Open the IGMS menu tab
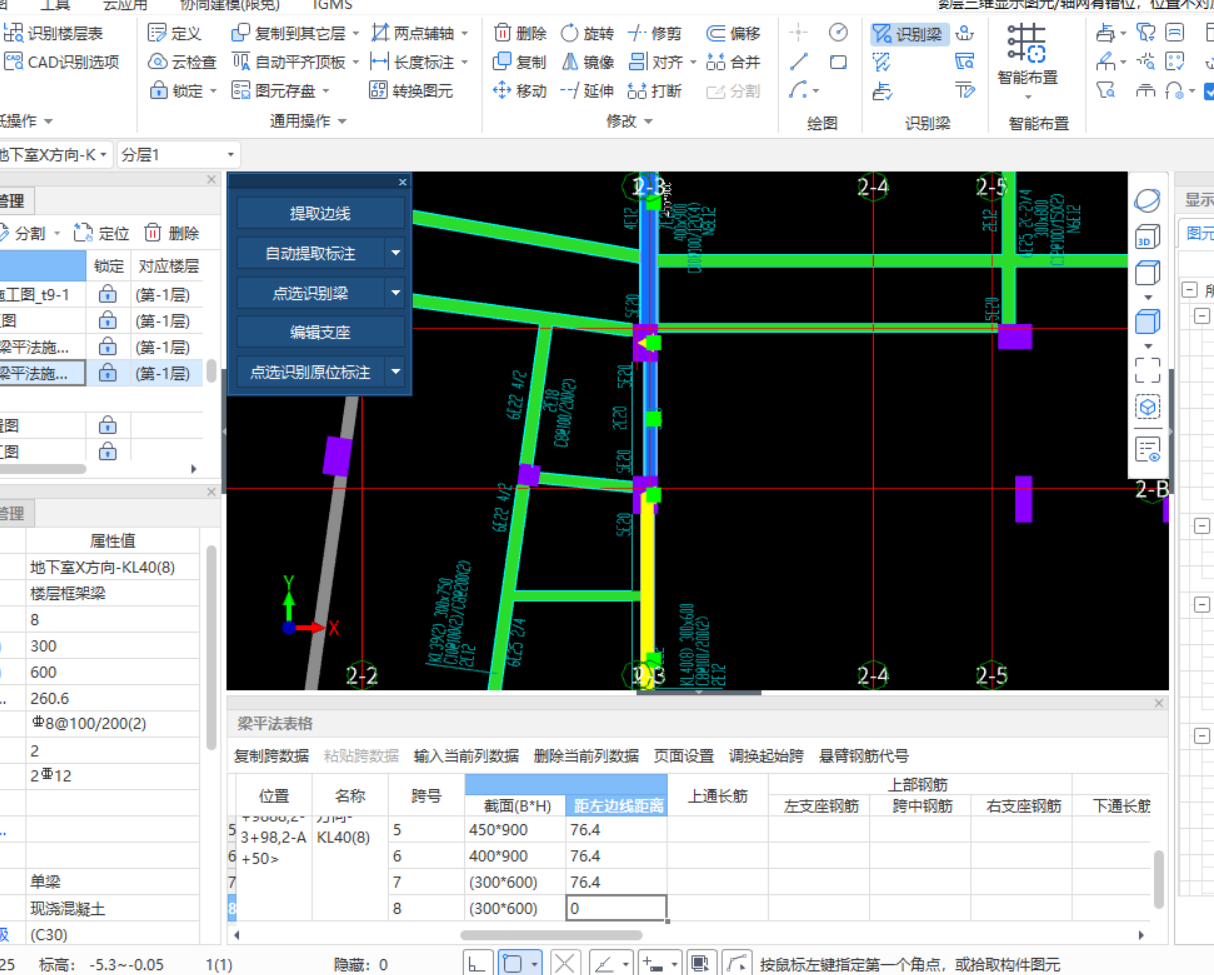Viewport: 1214px width, 975px height. click(331, 5)
